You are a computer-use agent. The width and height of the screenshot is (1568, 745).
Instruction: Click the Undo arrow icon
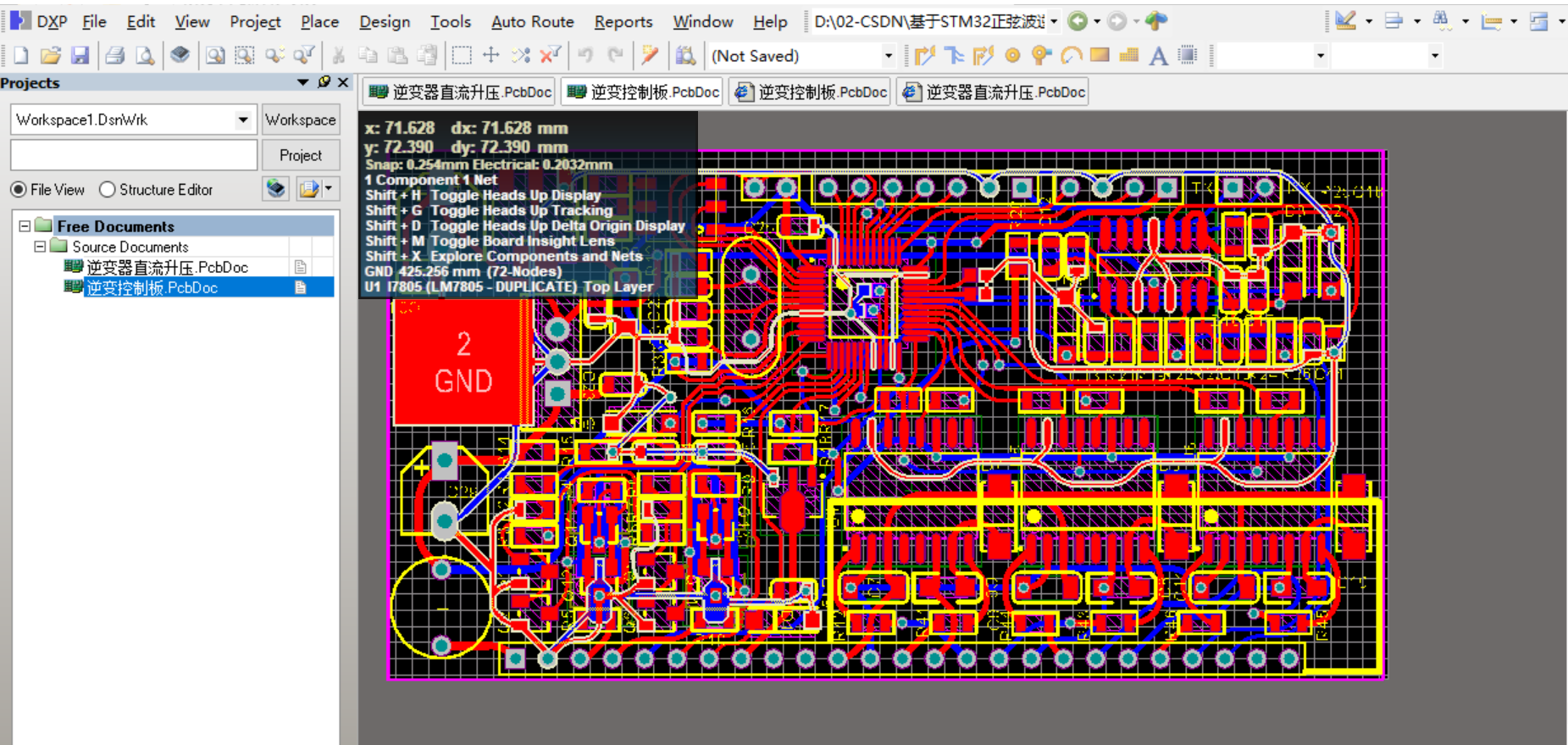tap(585, 56)
